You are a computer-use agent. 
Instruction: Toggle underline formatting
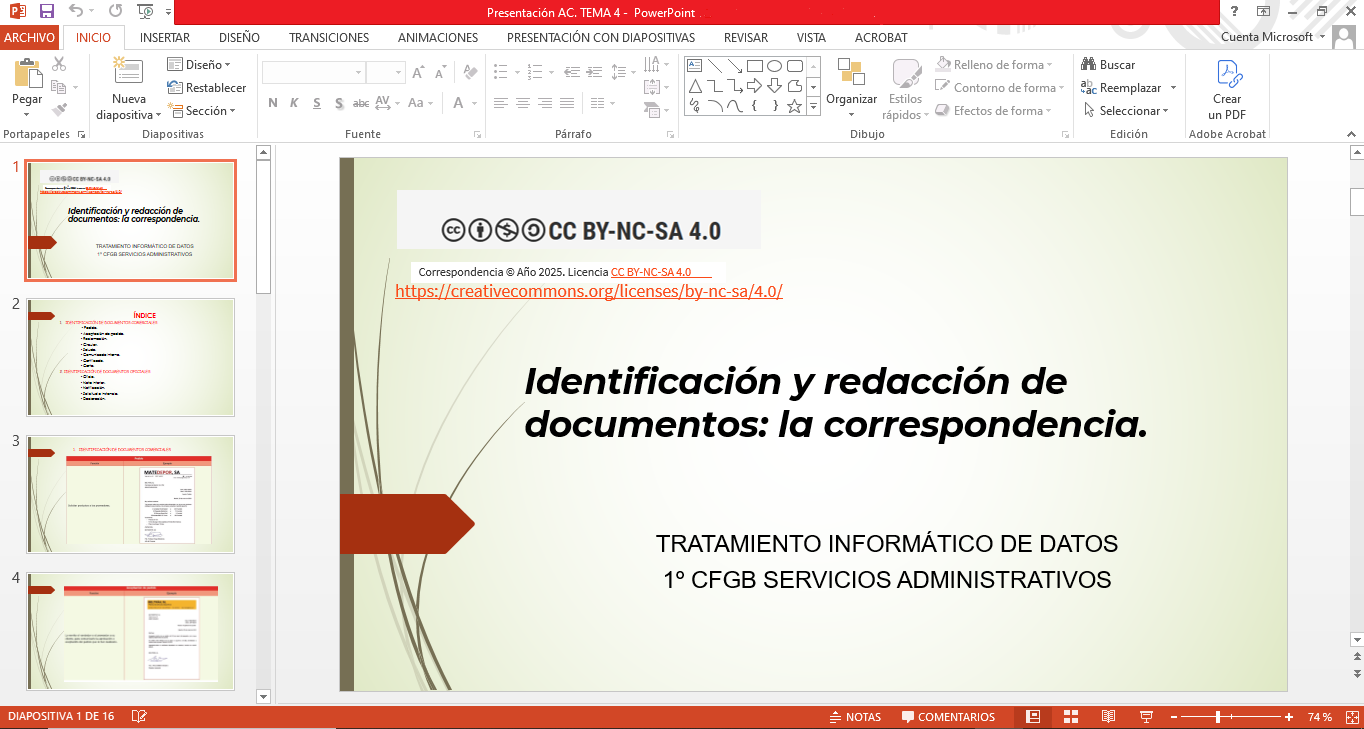coord(316,102)
